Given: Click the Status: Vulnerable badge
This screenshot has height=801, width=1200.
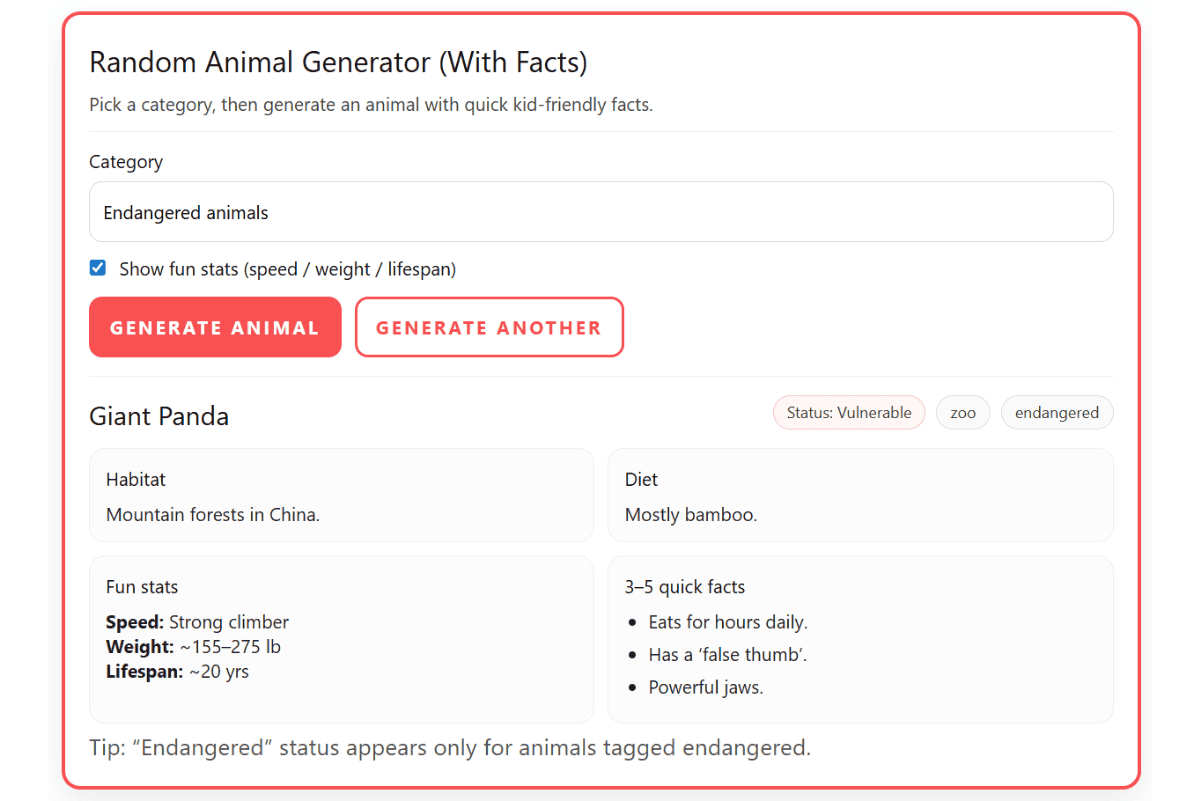Looking at the screenshot, I should click(x=848, y=412).
